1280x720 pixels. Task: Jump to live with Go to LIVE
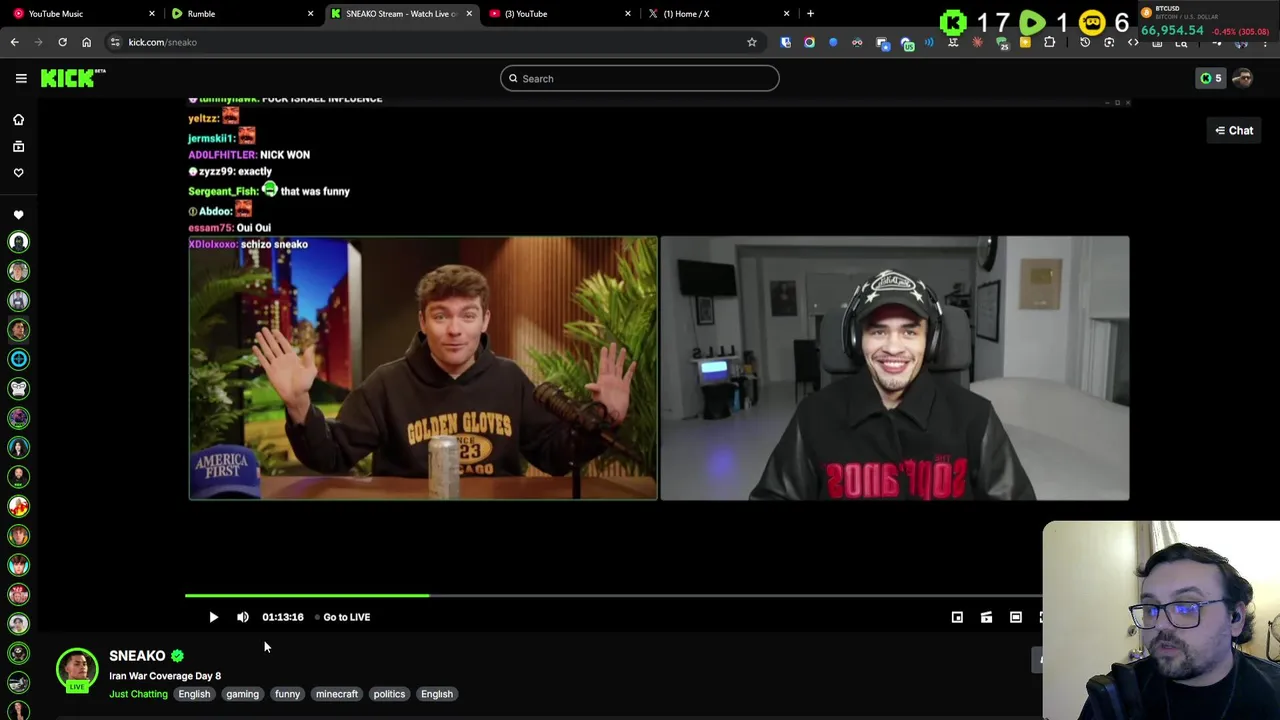click(343, 617)
